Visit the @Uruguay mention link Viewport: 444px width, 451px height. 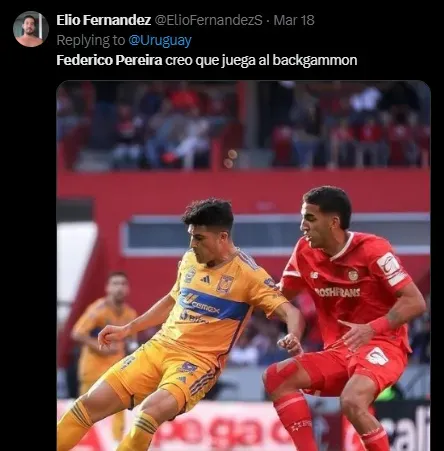160,40
